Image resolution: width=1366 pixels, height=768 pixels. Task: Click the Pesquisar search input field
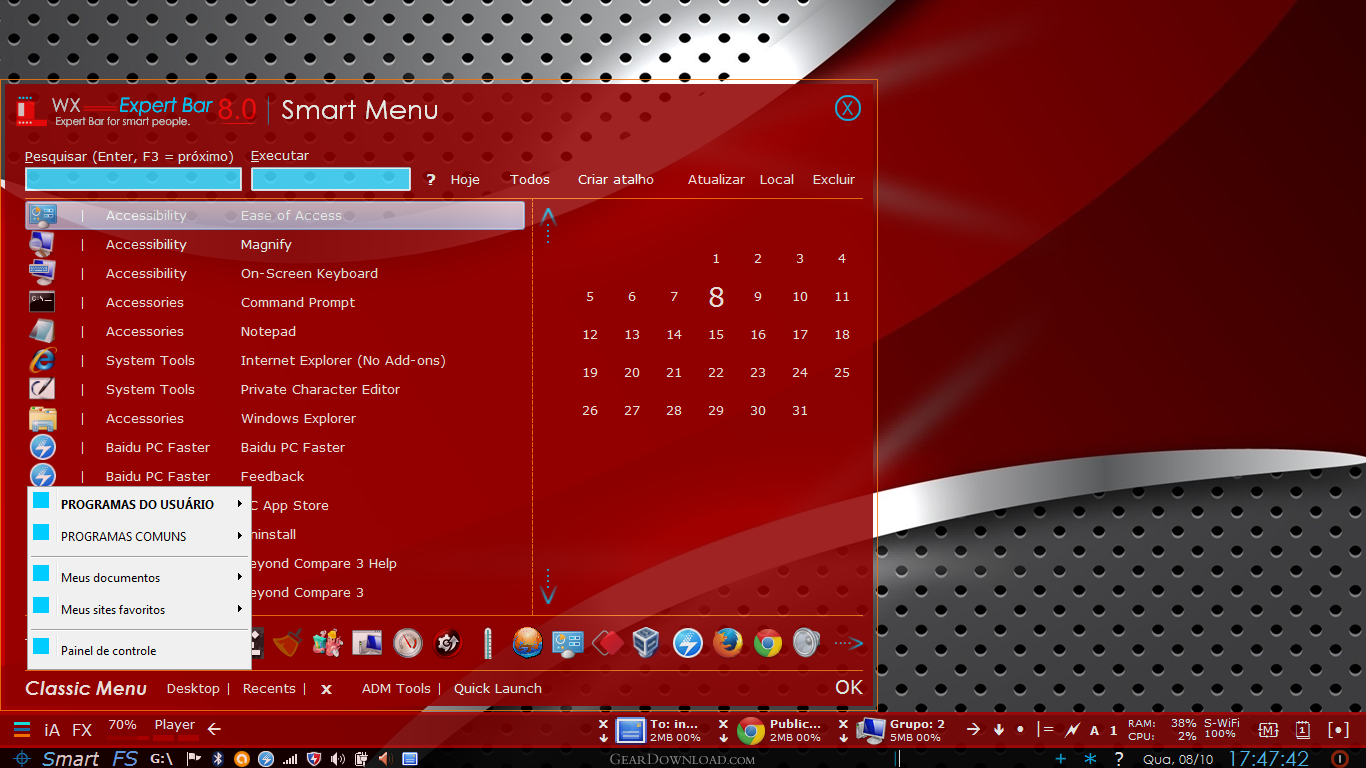[x=133, y=179]
